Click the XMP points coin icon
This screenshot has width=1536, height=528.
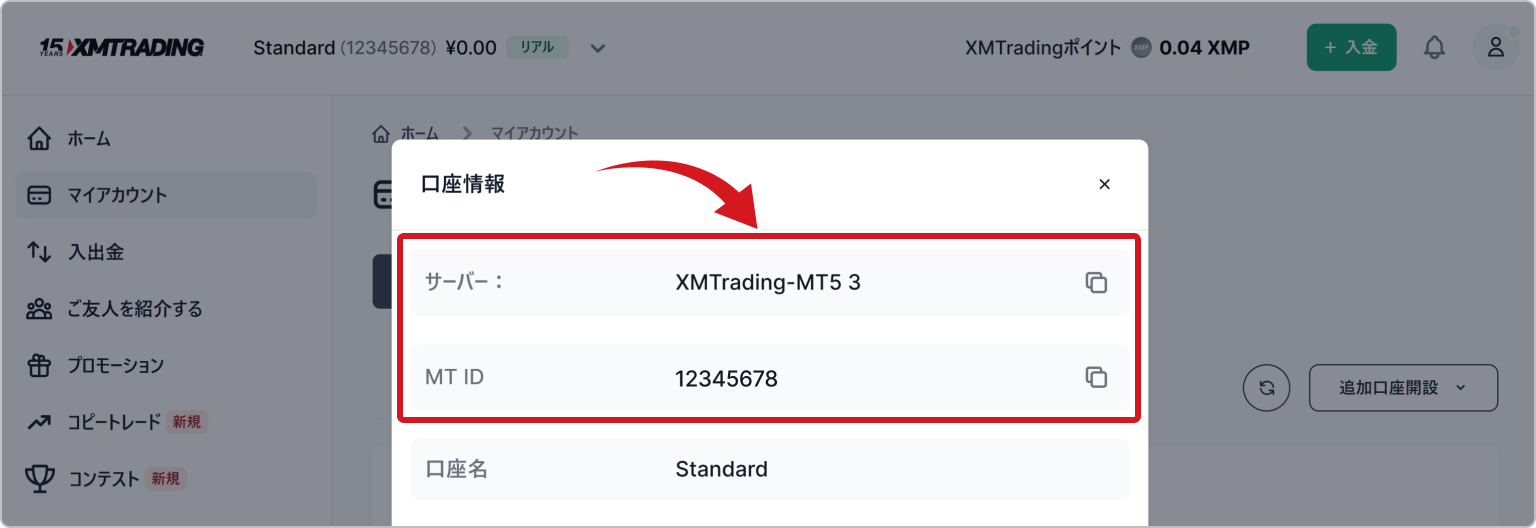[1141, 47]
